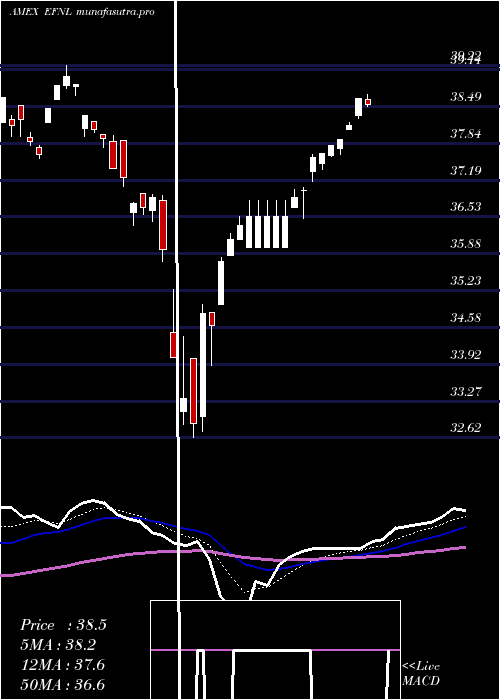
Task: Click the tall white candle rising to 35.88
Action: 221,282
